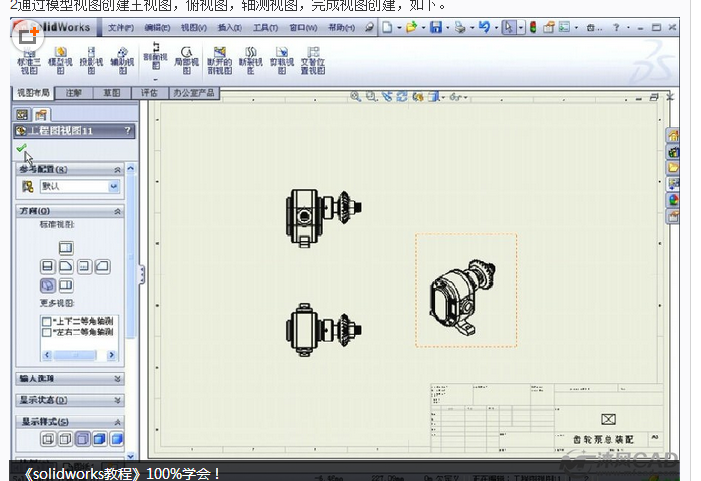The height and width of the screenshot is (481, 701).
Task: Select the Wireframe display style button
Action: 48,439
